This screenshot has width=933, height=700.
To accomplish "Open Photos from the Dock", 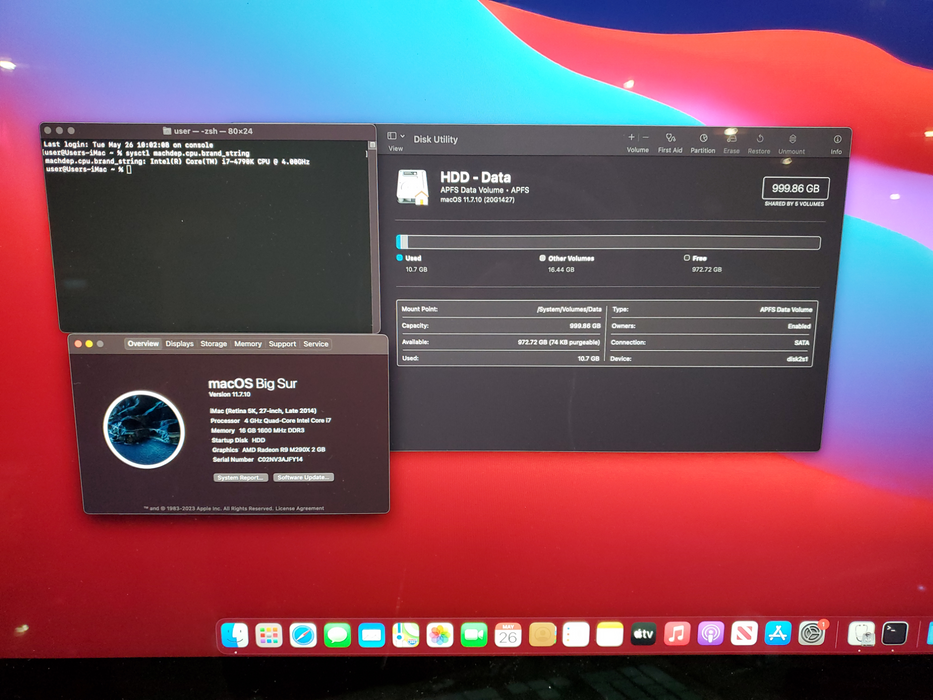I will (440, 635).
